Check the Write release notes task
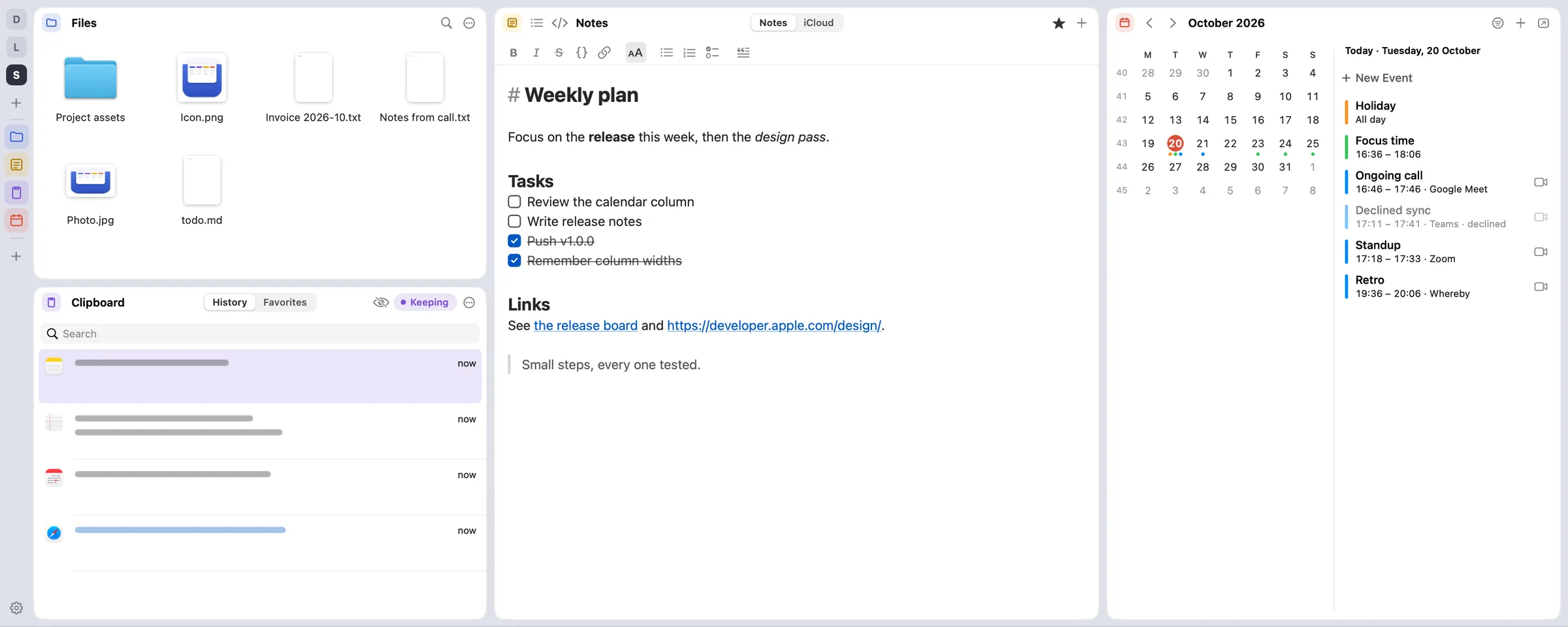The width and height of the screenshot is (1568, 627). pos(515,221)
